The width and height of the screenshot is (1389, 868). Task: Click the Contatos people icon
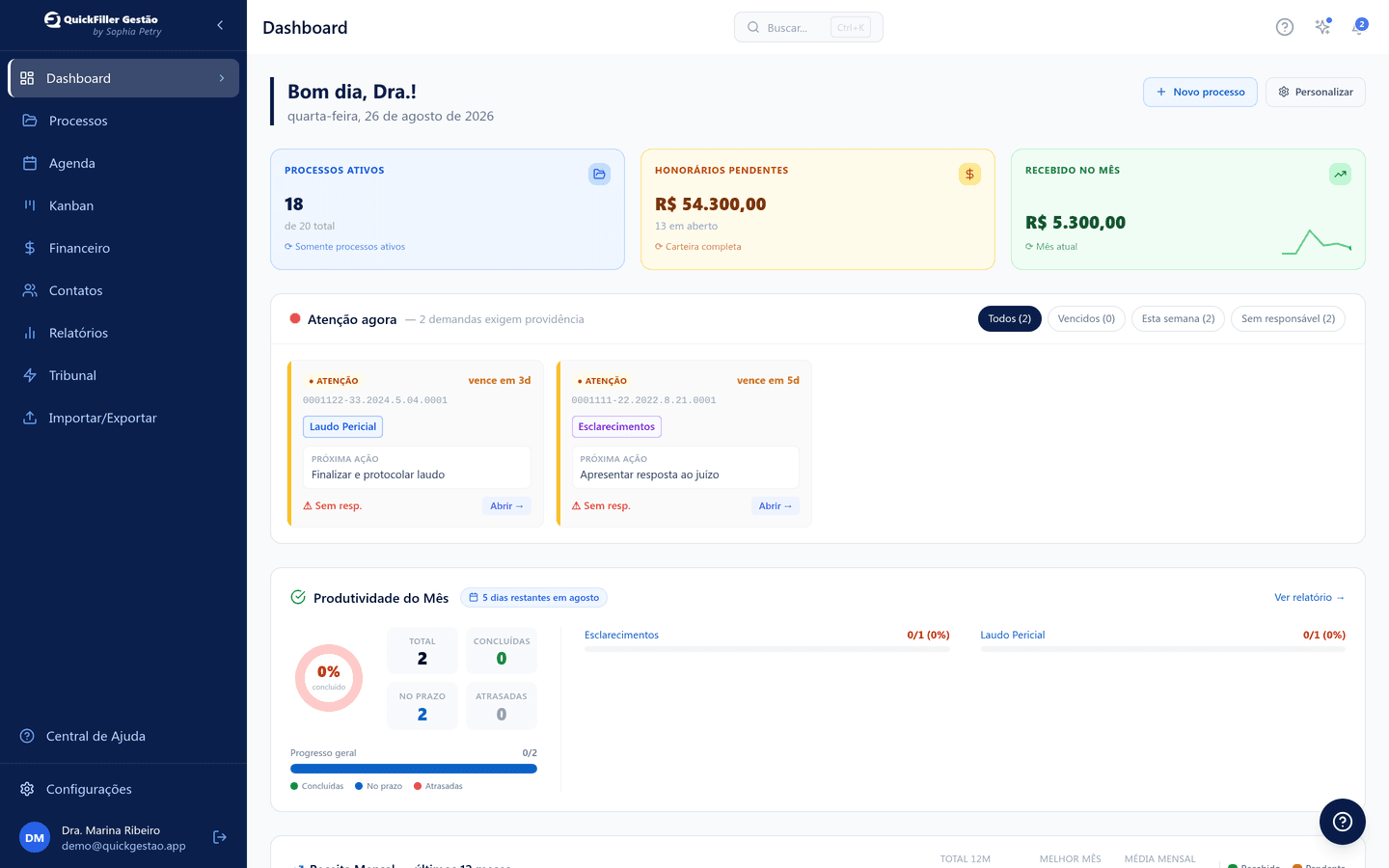pos(30,290)
